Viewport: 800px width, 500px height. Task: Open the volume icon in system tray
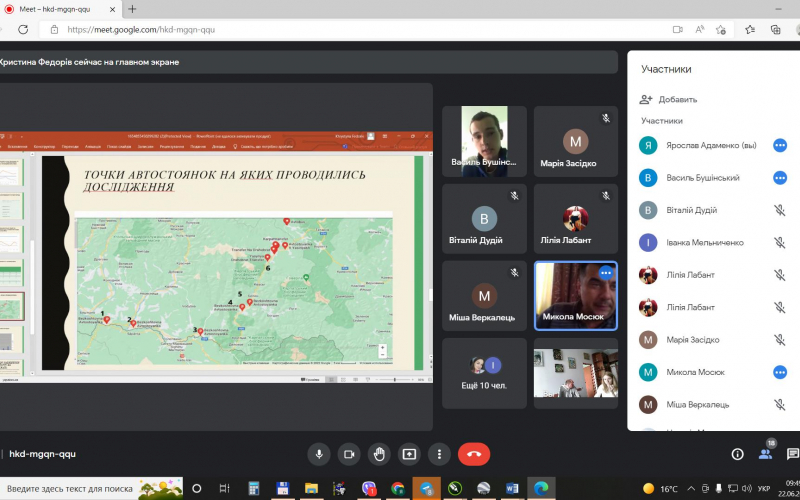point(747,489)
